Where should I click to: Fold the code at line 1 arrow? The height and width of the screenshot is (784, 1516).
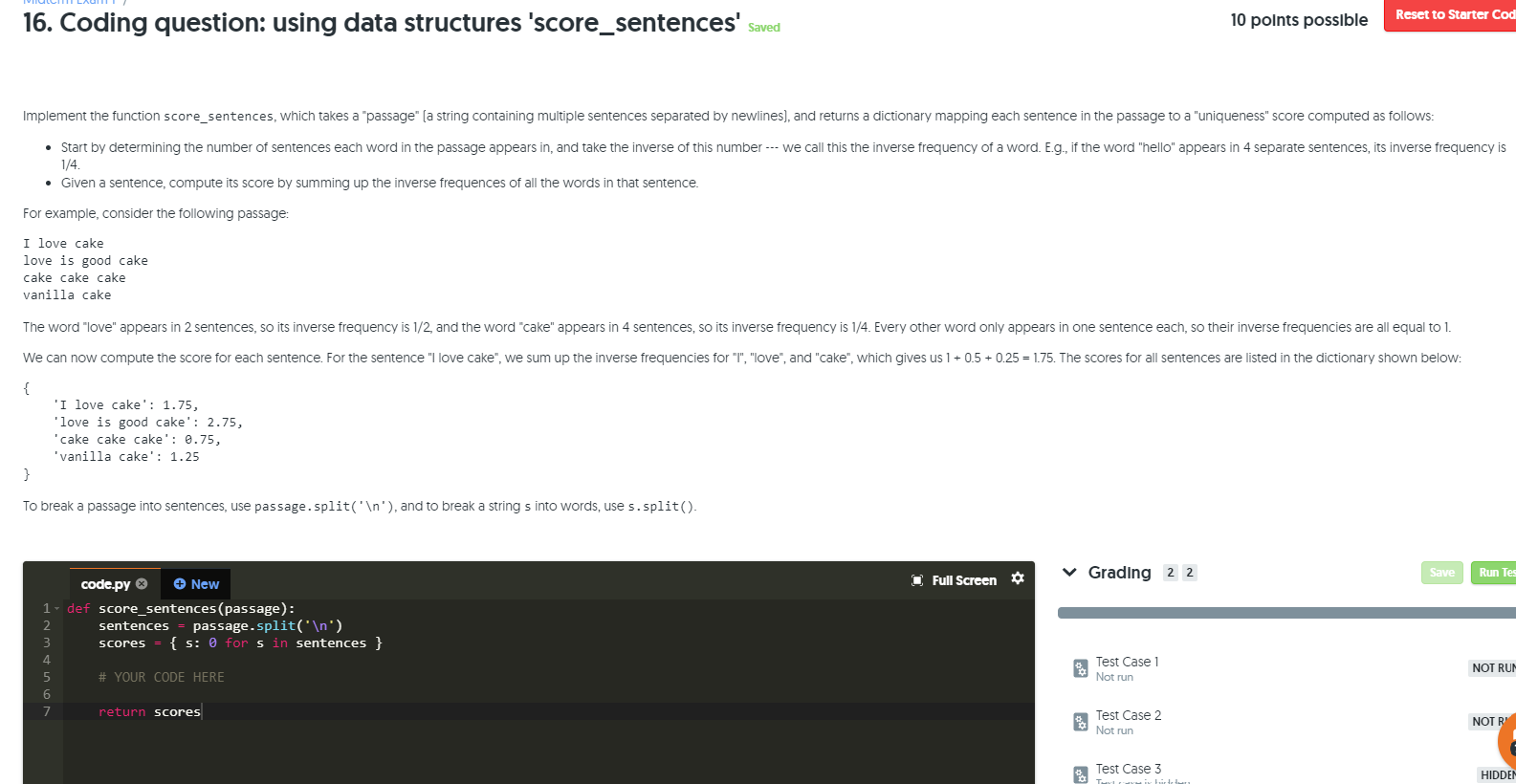(x=57, y=608)
